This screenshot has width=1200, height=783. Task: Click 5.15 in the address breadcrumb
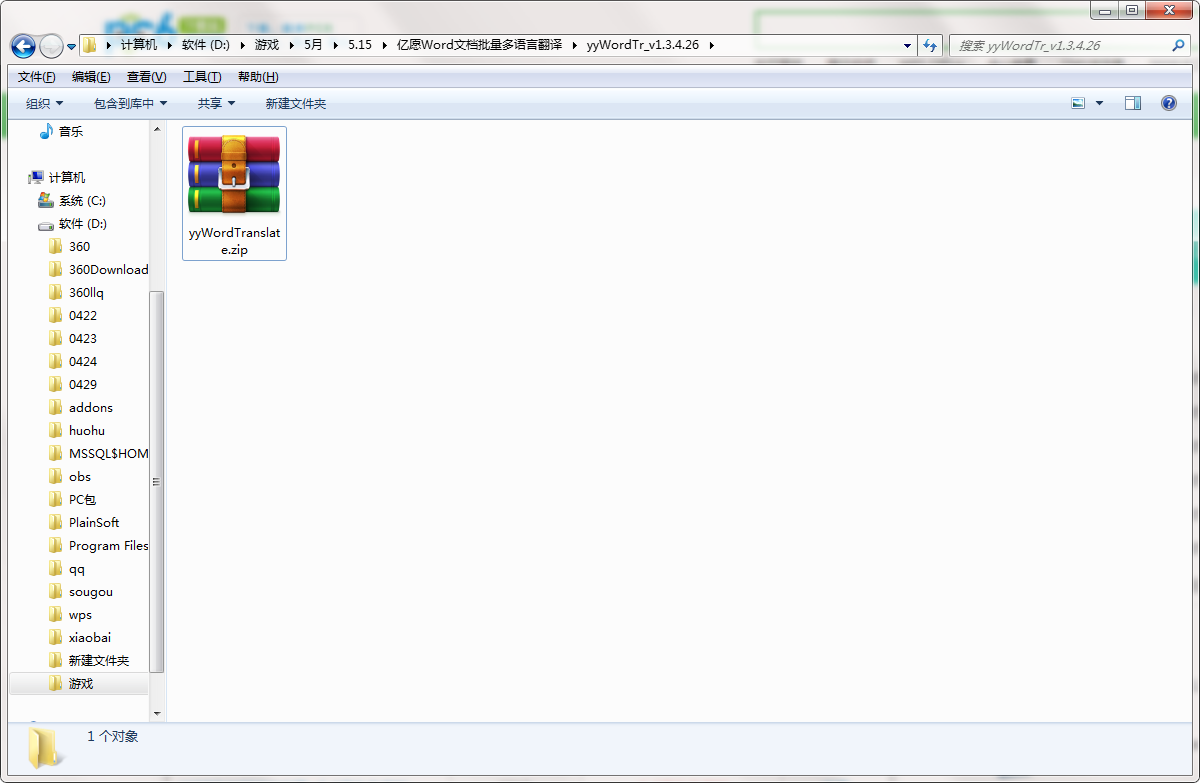[x=359, y=46]
